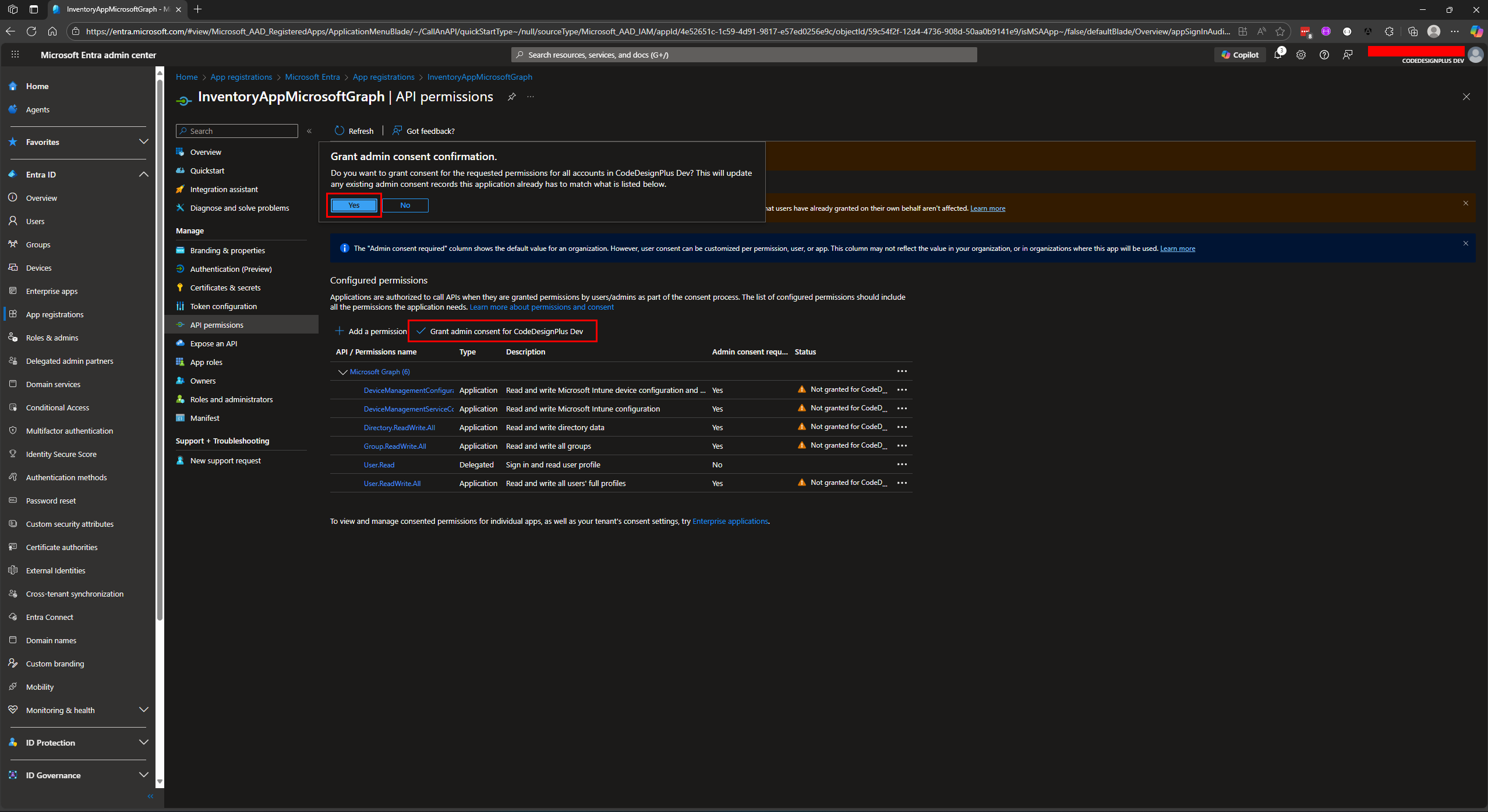Open more options for Group.ReadWrite.All row
The height and width of the screenshot is (812, 1488).
pyautogui.click(x=902, y=446)
